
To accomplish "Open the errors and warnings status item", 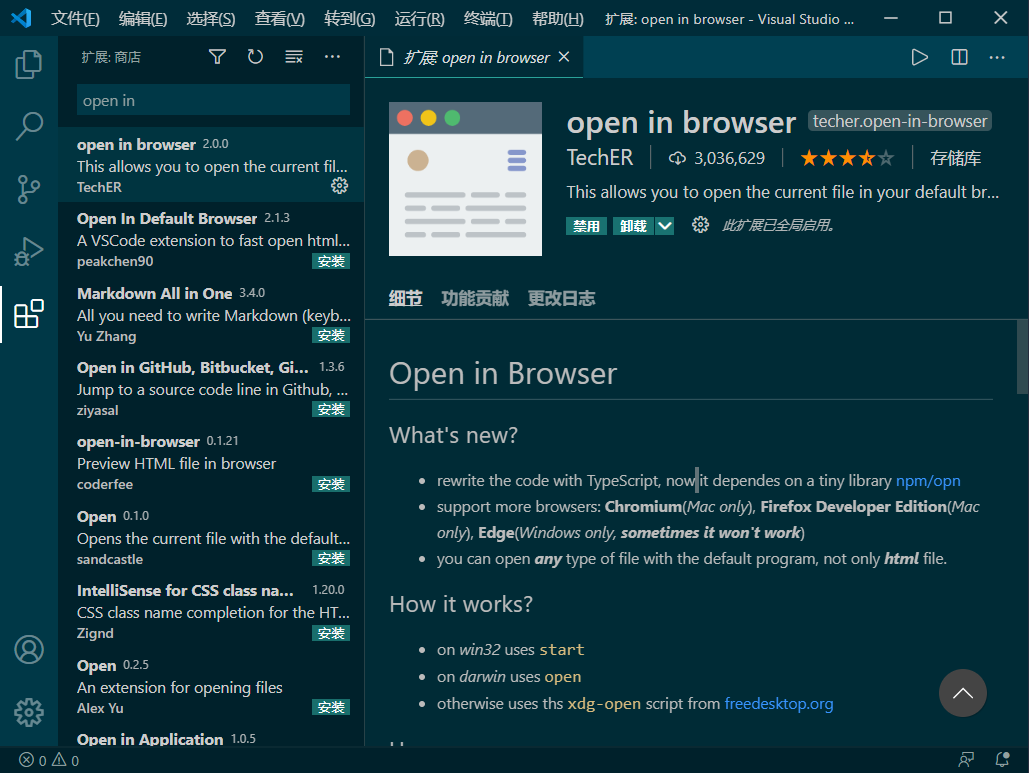I will coord(49,760).
